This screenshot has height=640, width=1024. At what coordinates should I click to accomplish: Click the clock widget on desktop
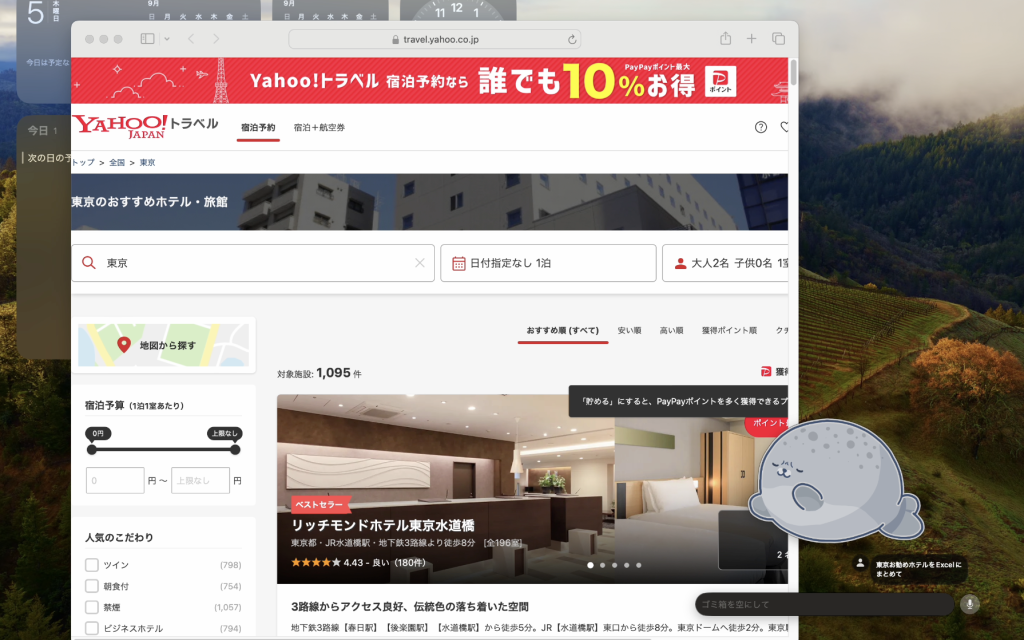click(458, 10)
